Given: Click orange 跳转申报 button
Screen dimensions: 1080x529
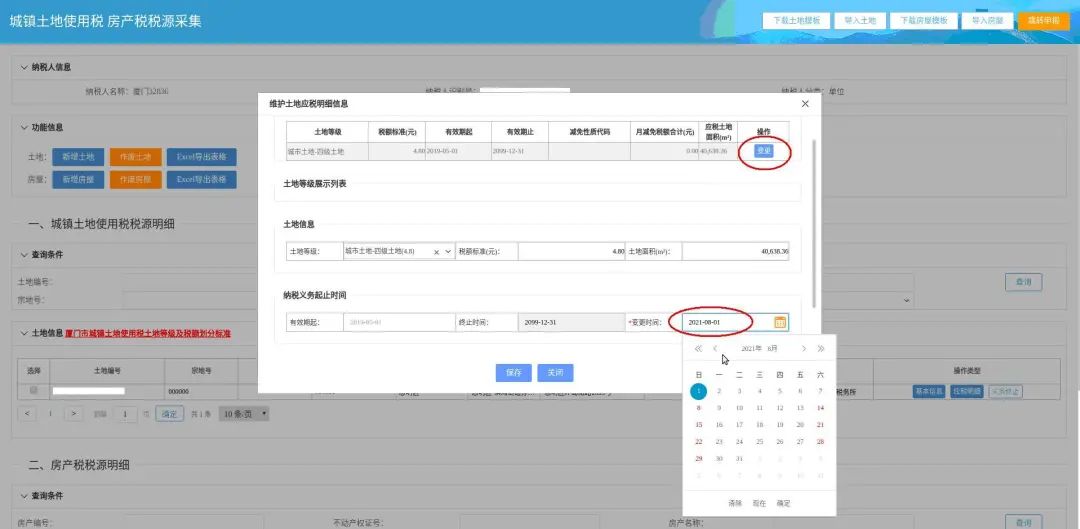Looking at the screenshot, I should click(x=1043, y=21).
